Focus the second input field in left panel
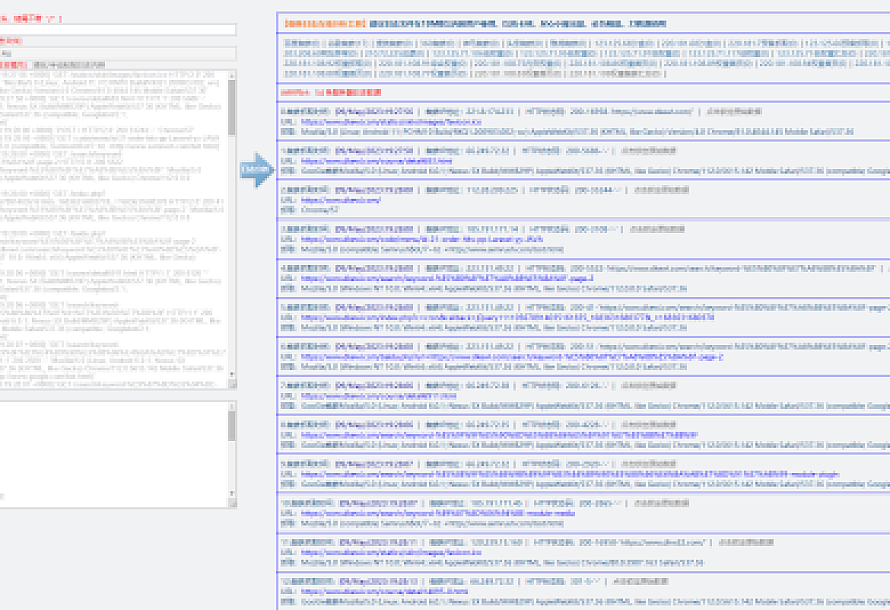The width and height of the screenshot is (890, 610). pyautogui.click(x=118, y=53)
